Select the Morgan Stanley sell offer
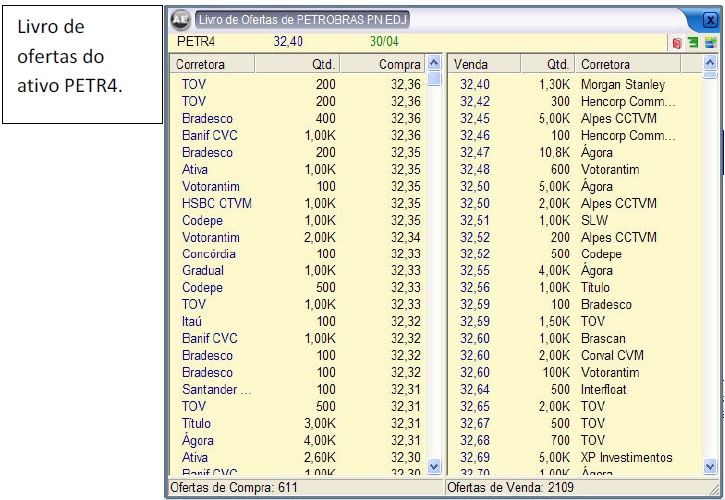725x500 pixels. (575, 85)
